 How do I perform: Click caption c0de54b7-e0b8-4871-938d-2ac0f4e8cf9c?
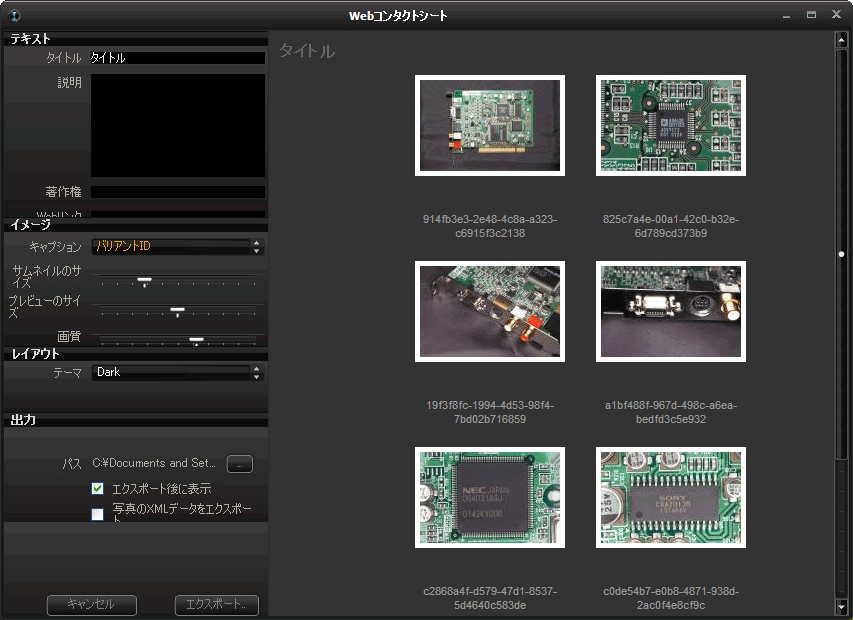pos(671,598)
